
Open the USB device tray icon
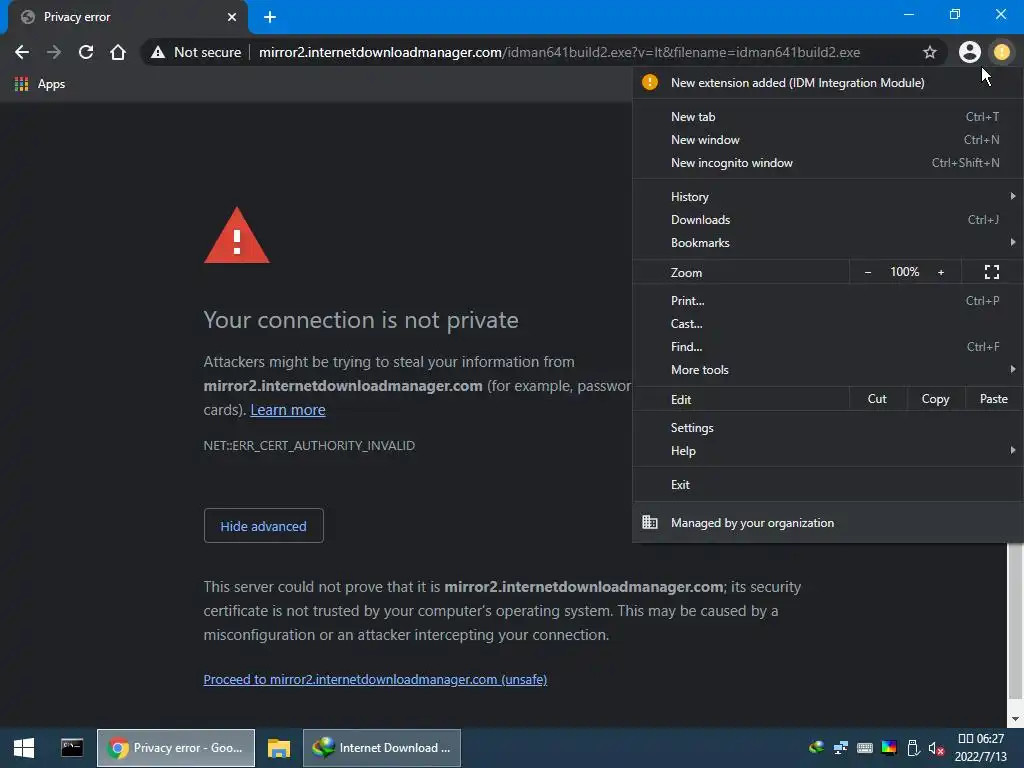913,748
